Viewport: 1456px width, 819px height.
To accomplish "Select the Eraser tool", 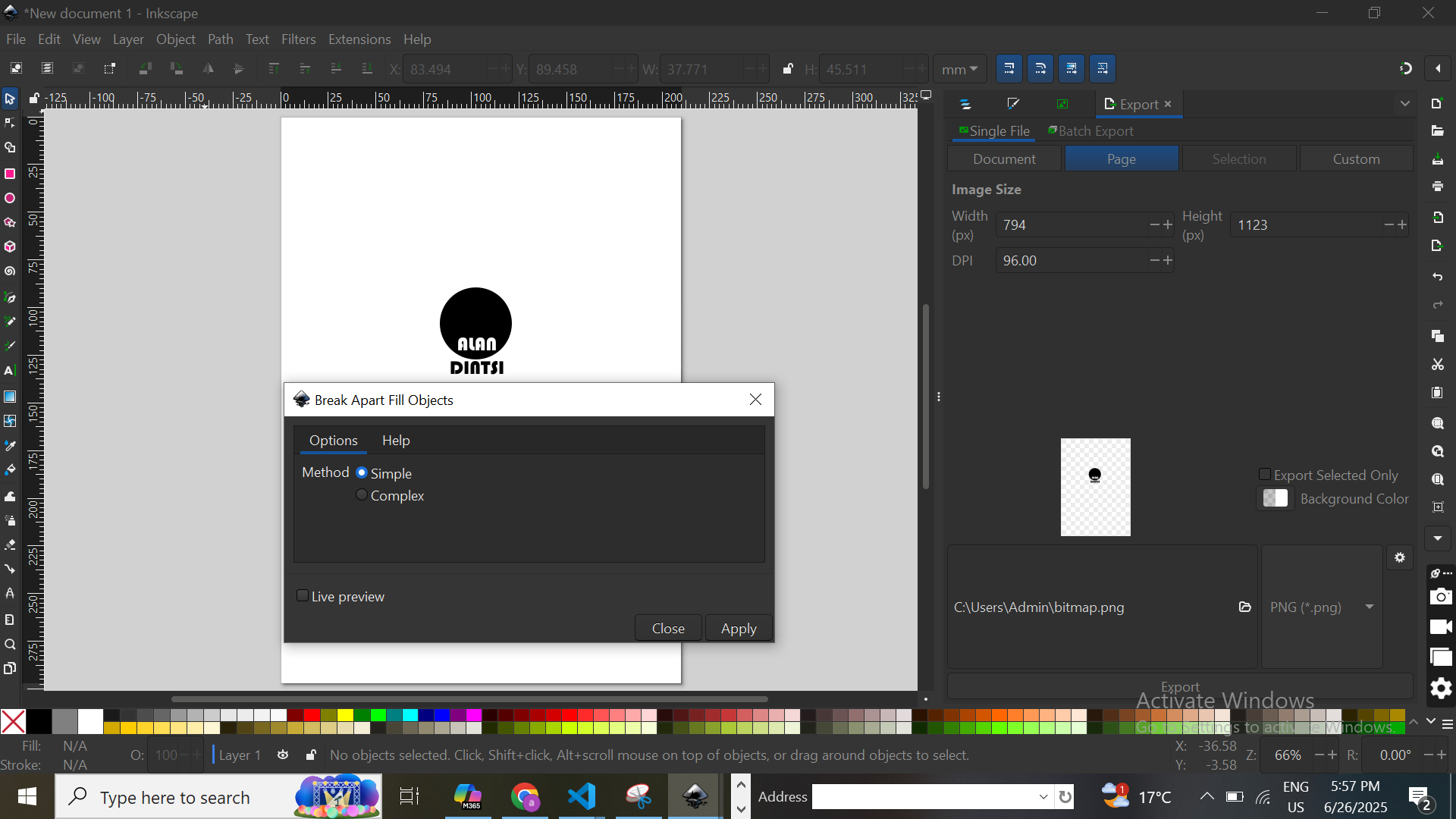I will click(10, 545).
